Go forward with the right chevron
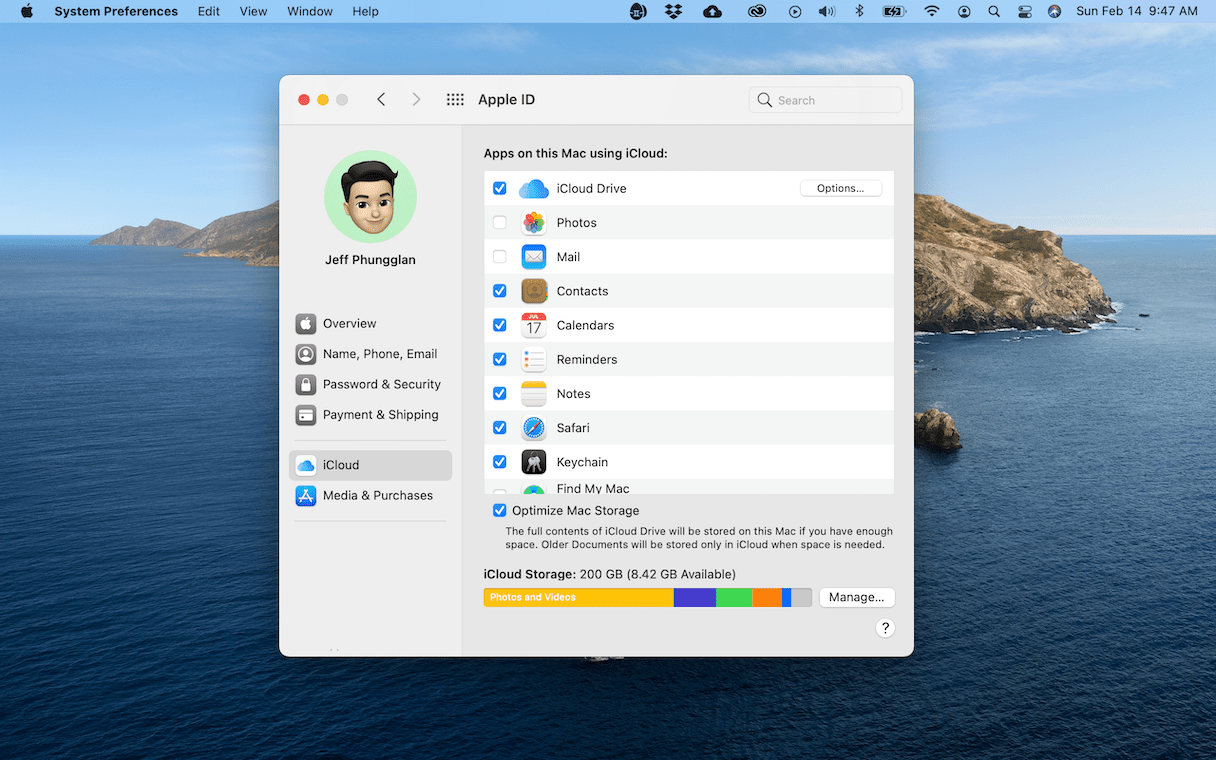 pos(416,100)
